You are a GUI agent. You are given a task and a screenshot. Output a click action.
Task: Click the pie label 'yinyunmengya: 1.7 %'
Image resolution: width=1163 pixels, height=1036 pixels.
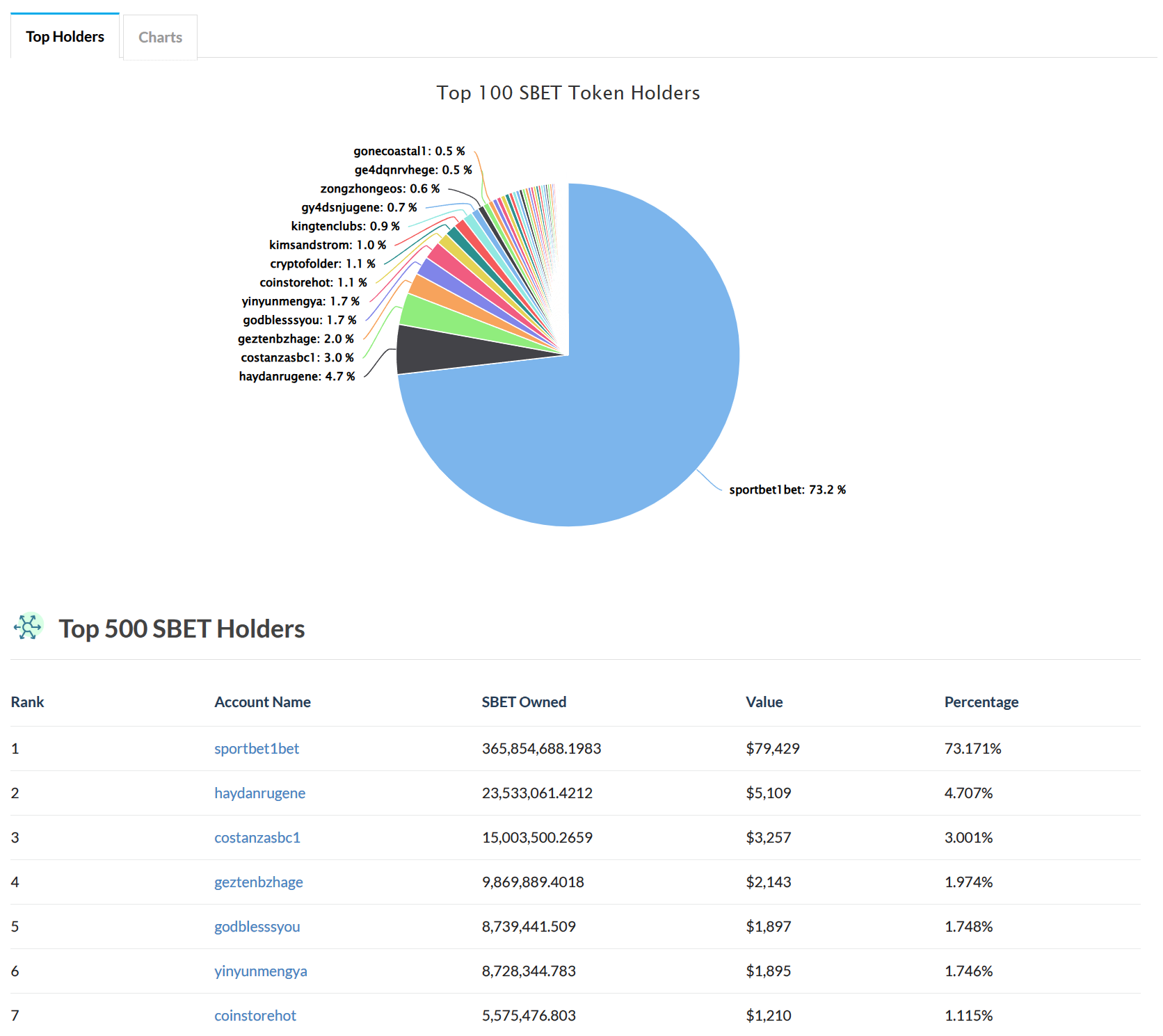[300, 301]
